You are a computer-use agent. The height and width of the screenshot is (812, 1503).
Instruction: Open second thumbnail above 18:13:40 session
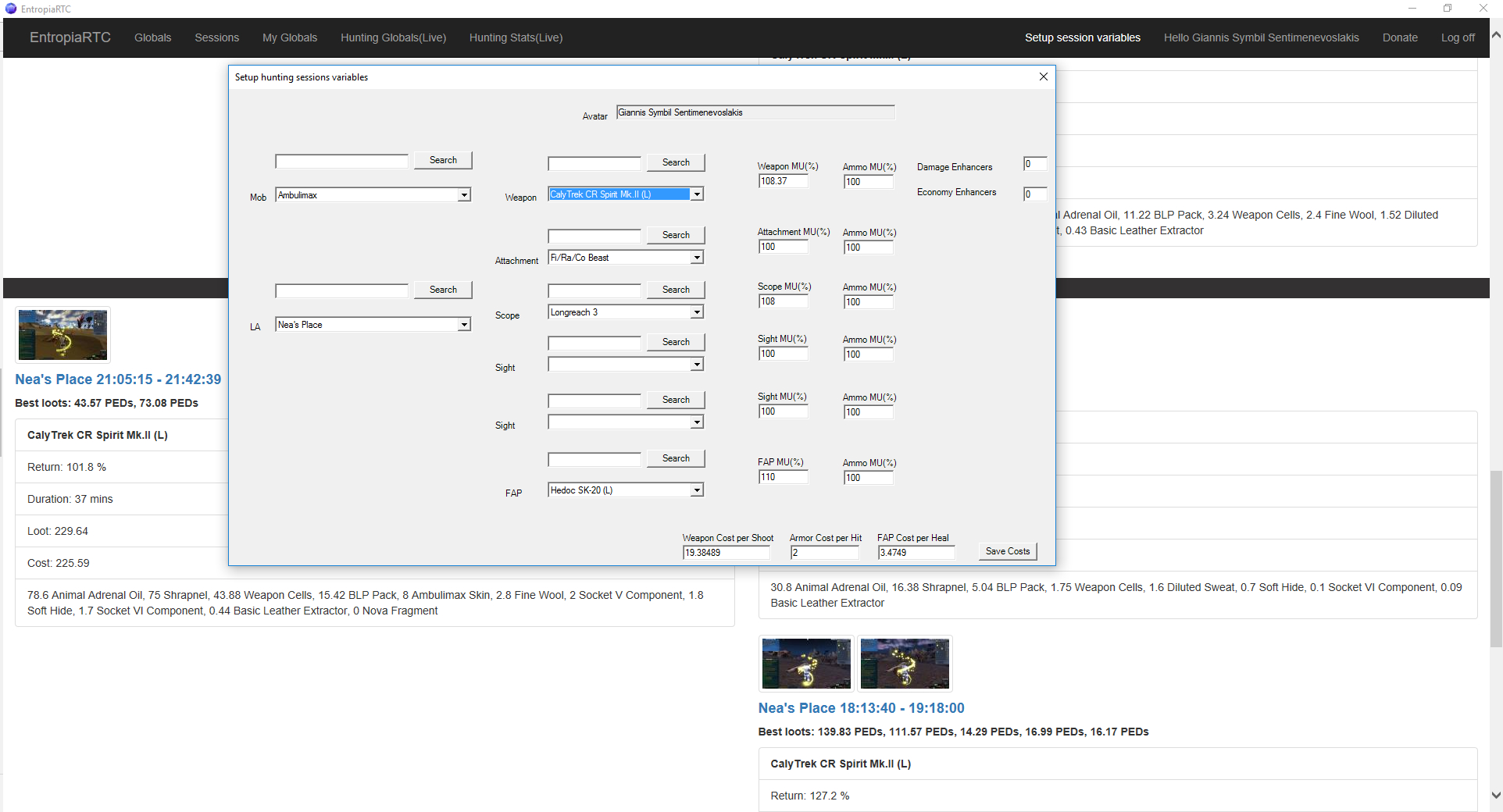905,664
